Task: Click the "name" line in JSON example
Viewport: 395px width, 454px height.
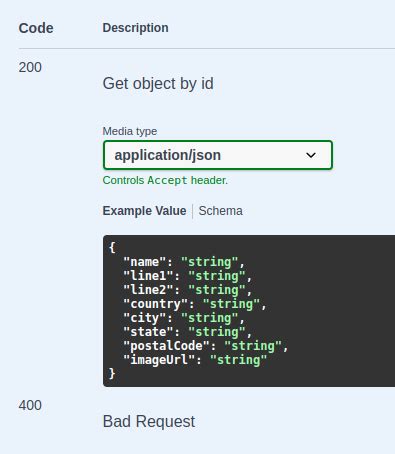Action: coord(184,262)
